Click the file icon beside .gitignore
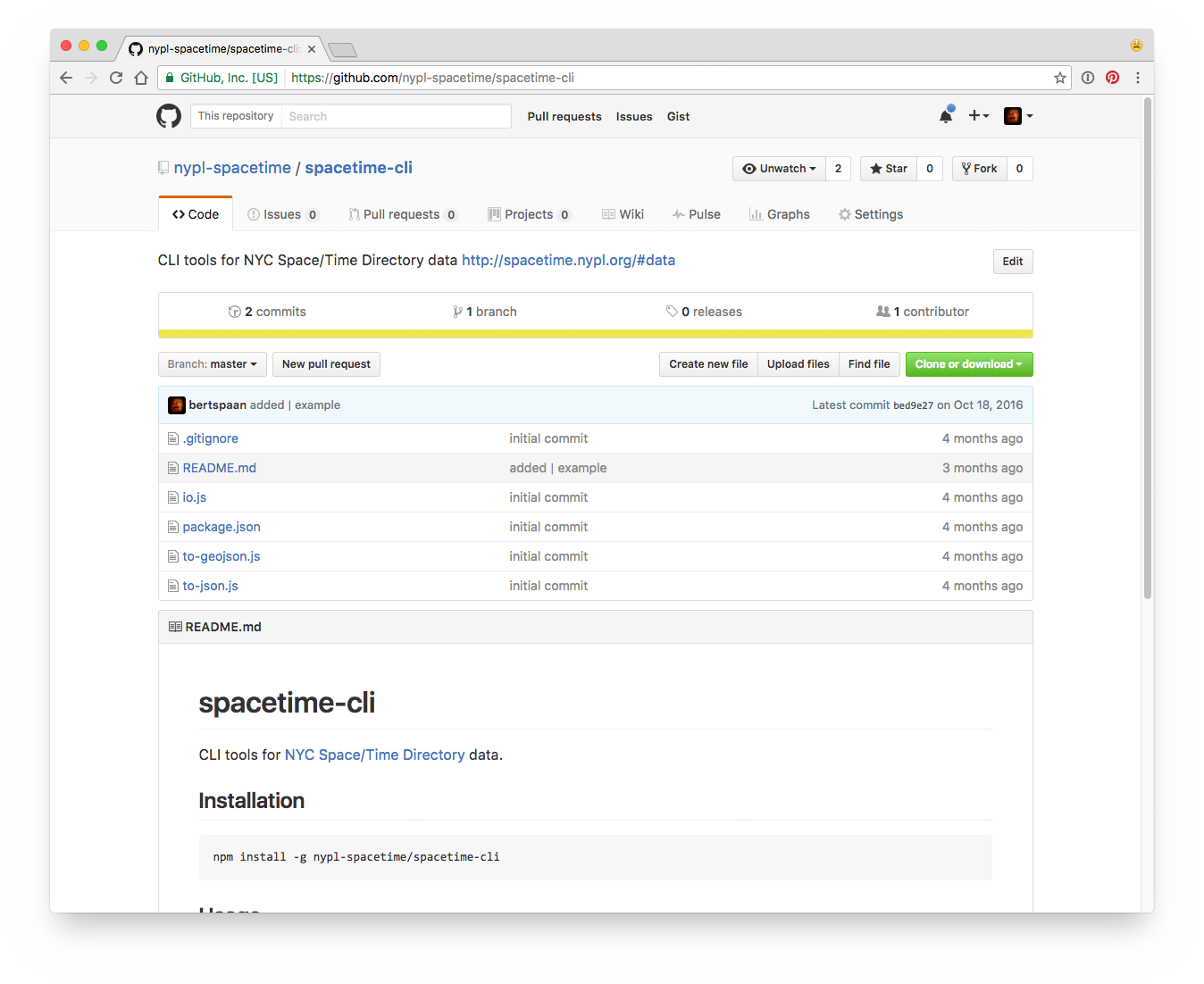This screenshot has width=1204, height=984. click(173, 438)
